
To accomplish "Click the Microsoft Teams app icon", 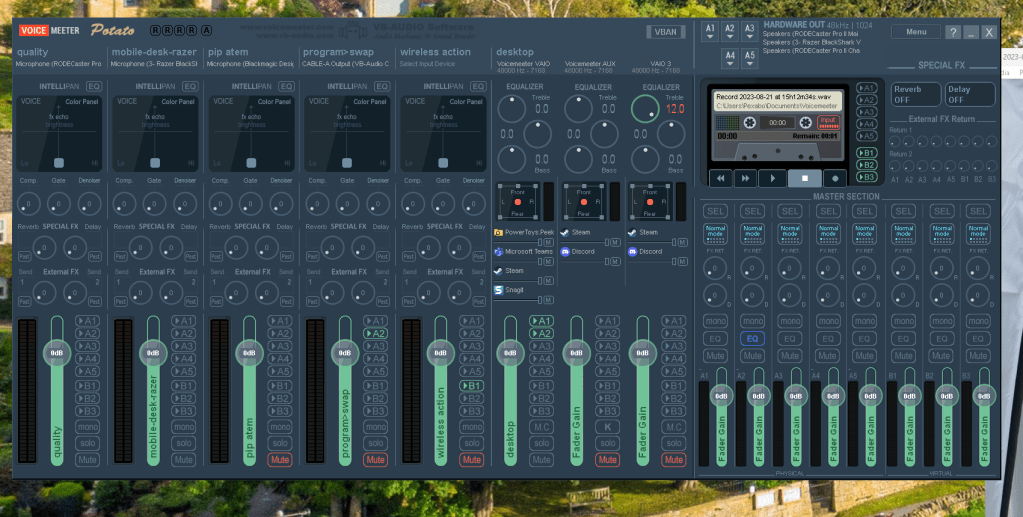I will pyautogui.click(x=498, y=251).
